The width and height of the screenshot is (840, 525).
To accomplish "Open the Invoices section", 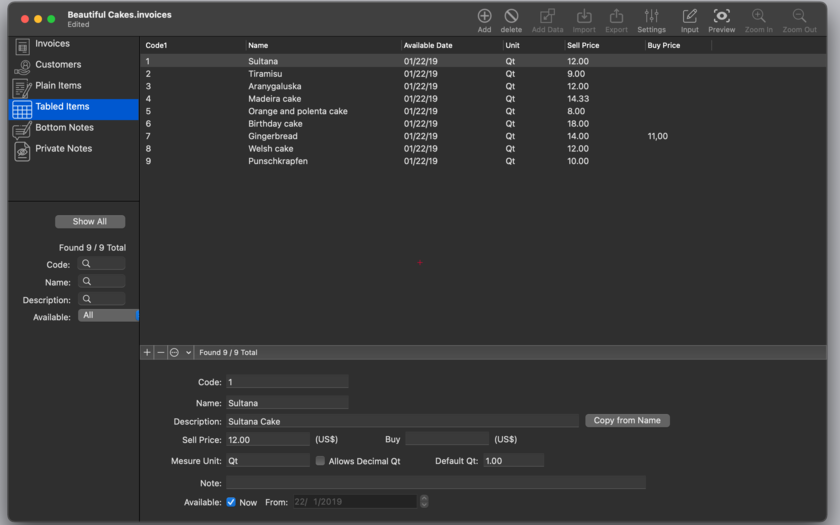I will click(52, 43).
